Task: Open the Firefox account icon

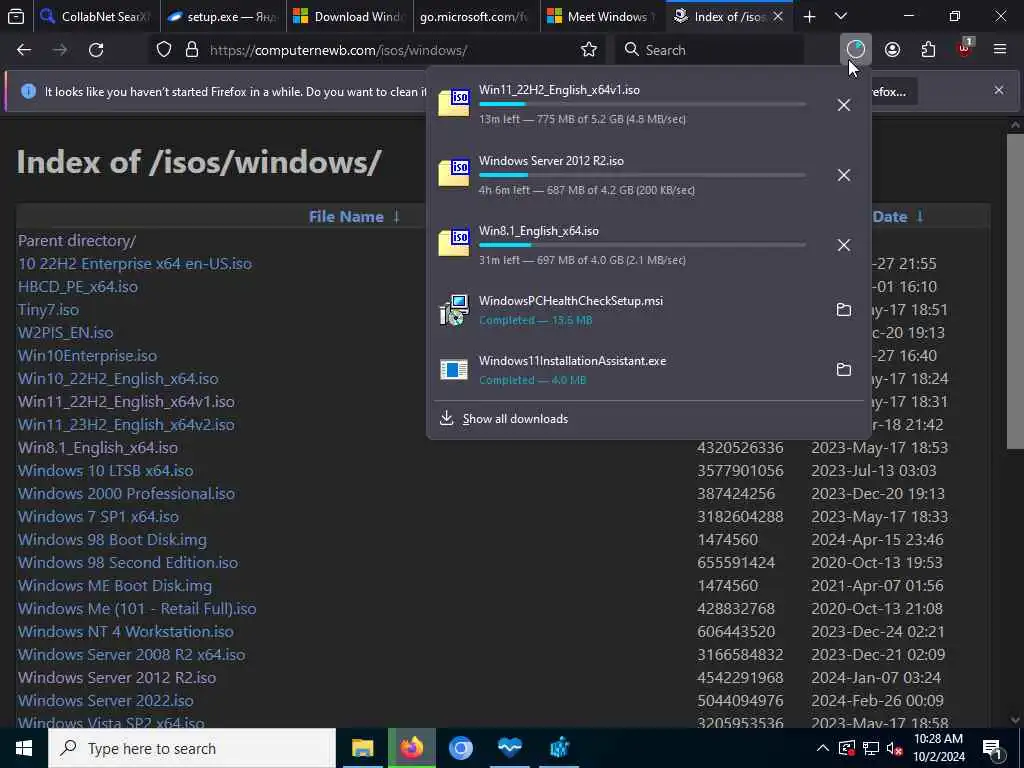Action: 892,50
